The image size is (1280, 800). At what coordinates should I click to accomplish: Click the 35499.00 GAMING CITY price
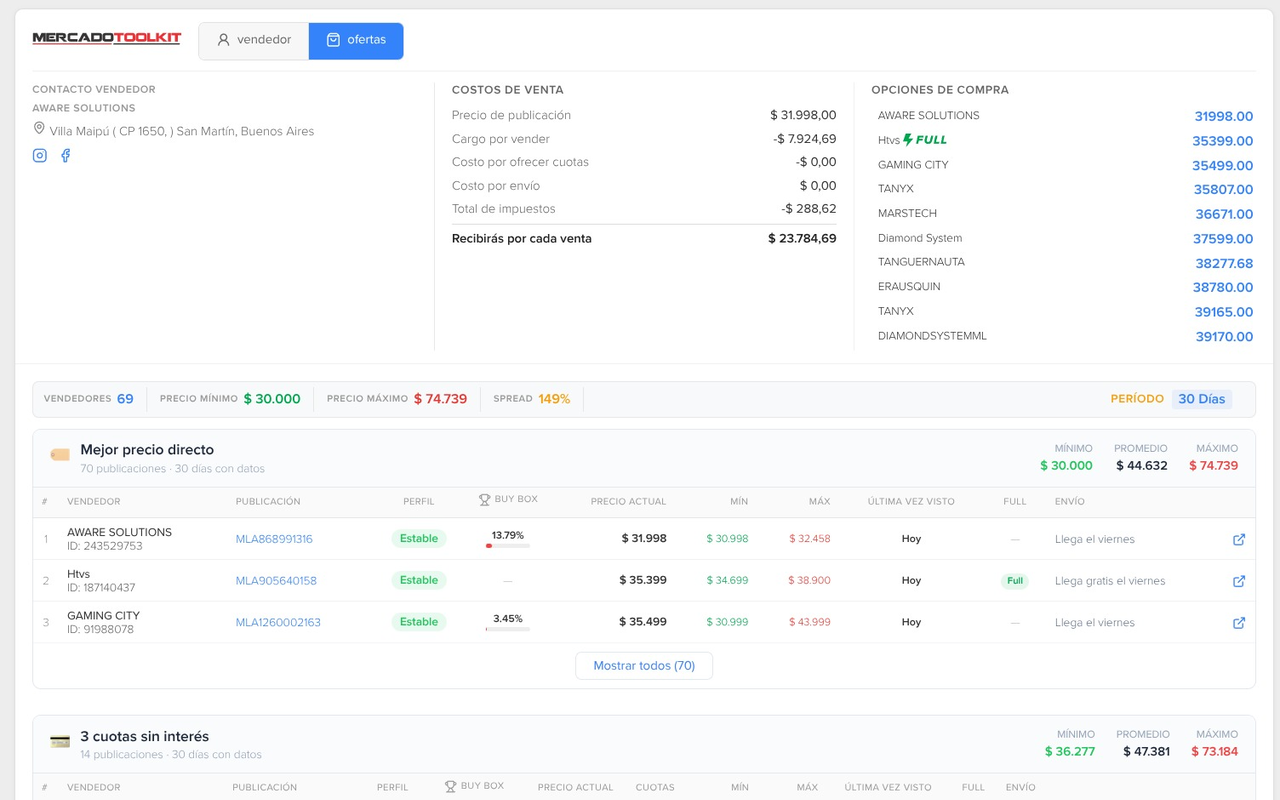tap(1222, 165)
